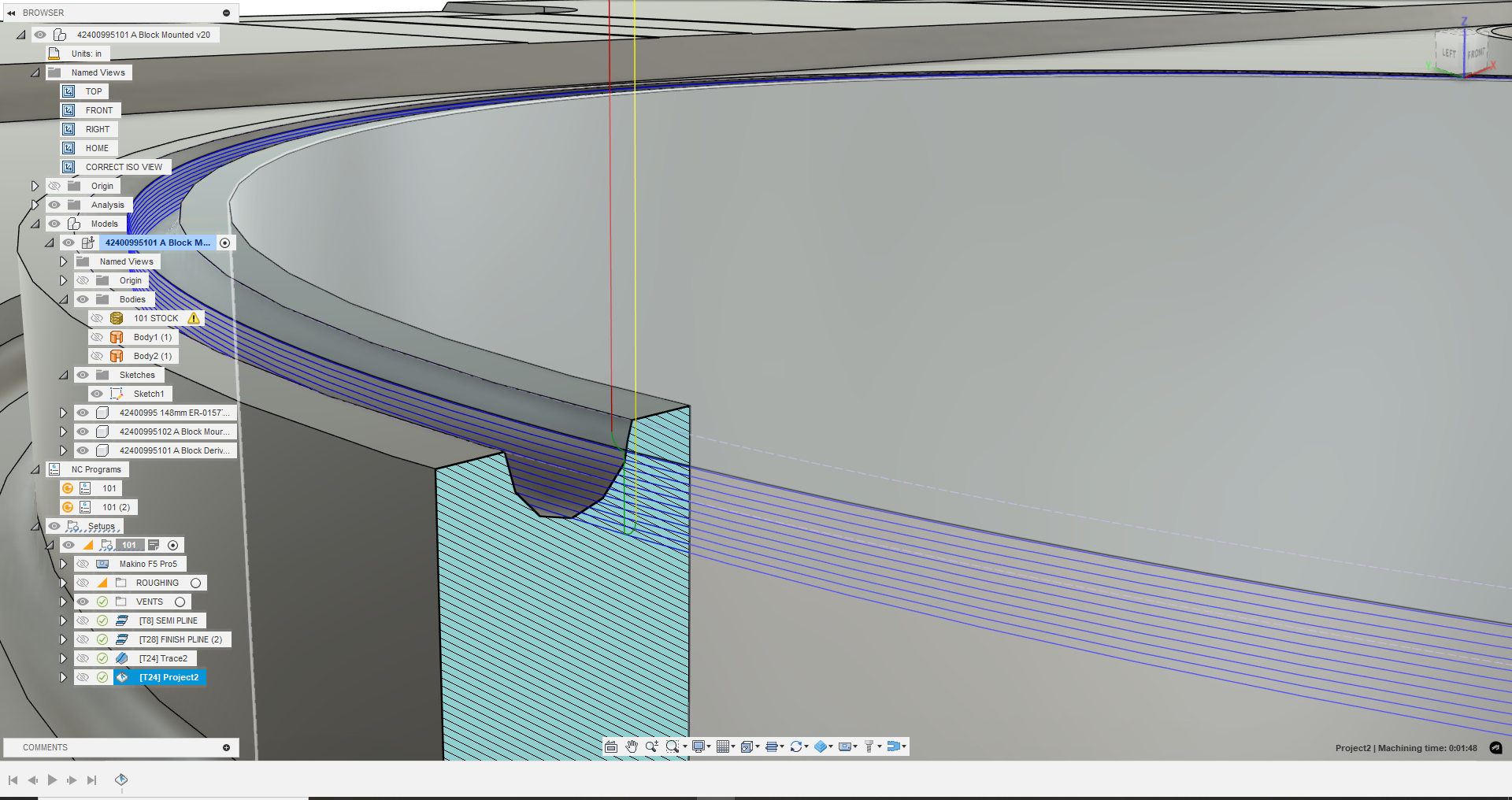
Task: Switch to the TOP named view
Action: [x=92, y=91]
